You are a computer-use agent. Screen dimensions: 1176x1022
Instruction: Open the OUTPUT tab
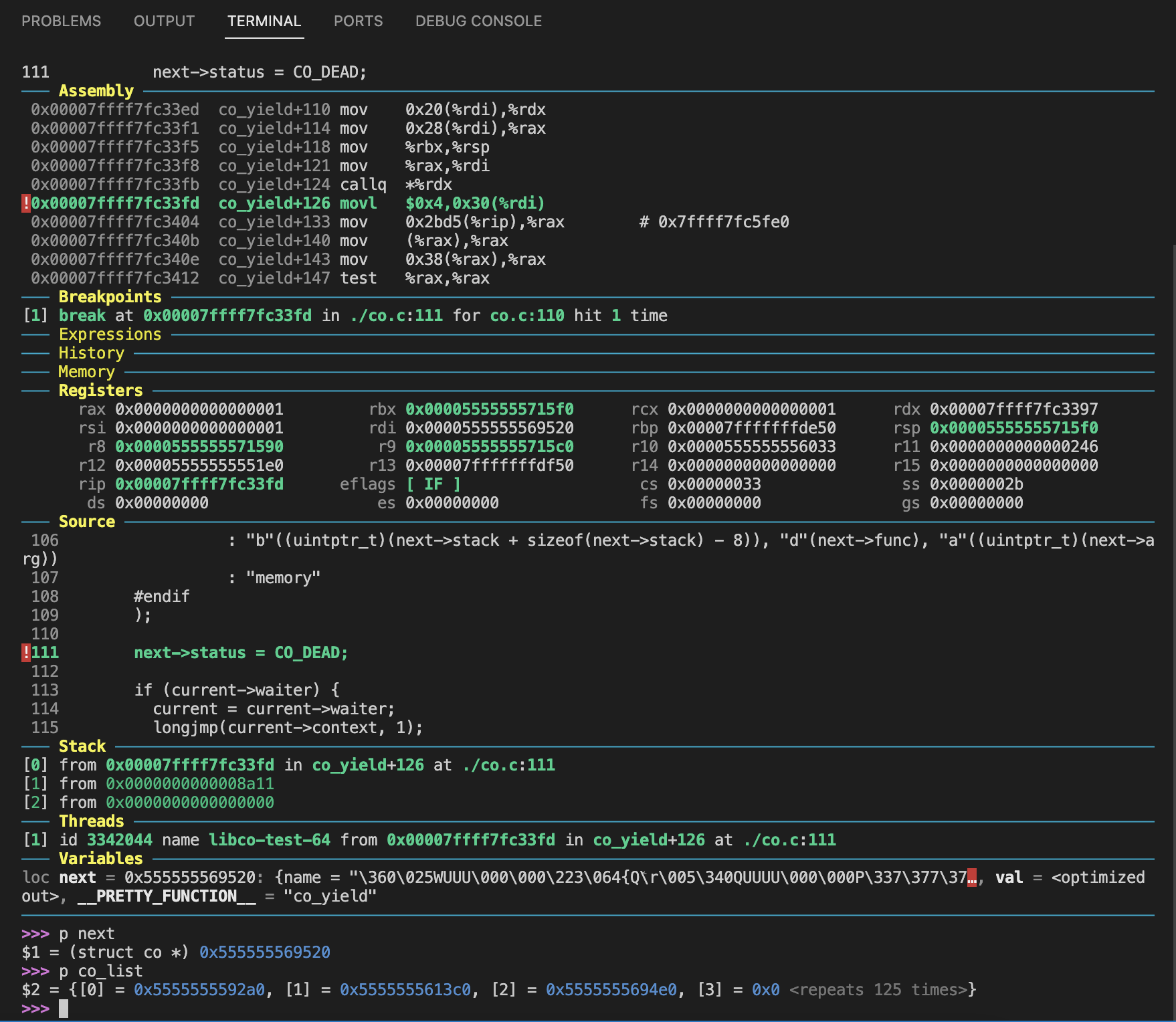coord(164,21)
